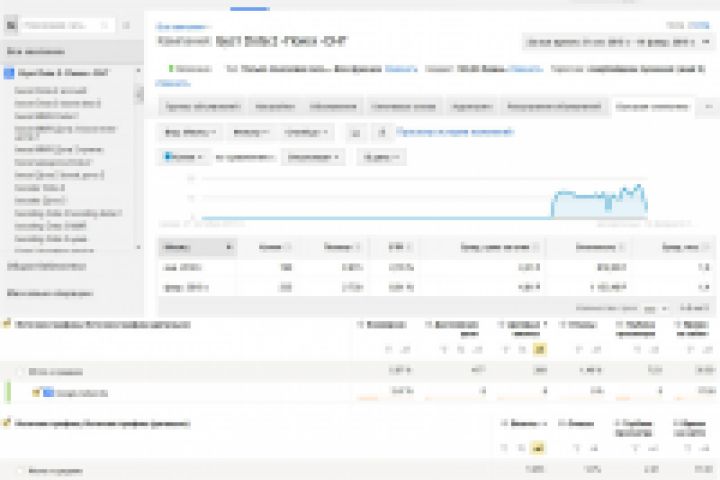The image size is (720, 480).
Task: Open the chart period dropdown rightmost above chart
Action: [381, 157]
